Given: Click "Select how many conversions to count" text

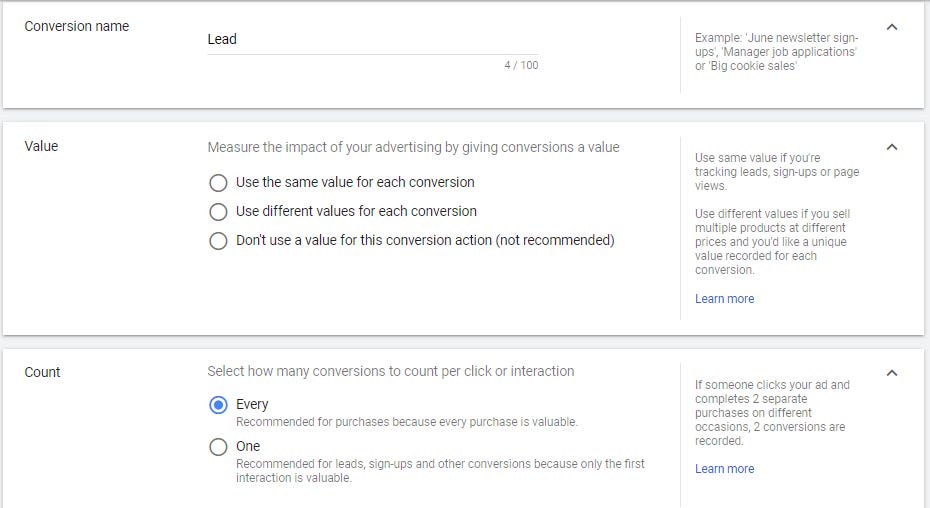Looking at the screenshot, I should 390,371.
